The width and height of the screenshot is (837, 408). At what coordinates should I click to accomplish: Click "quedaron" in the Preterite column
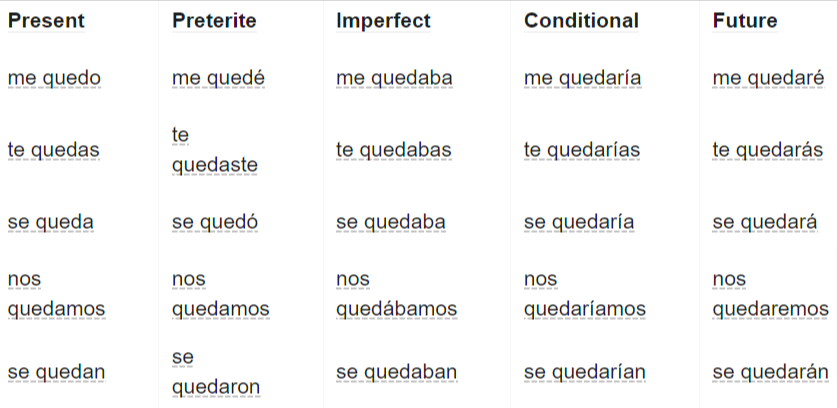point(216,387)
